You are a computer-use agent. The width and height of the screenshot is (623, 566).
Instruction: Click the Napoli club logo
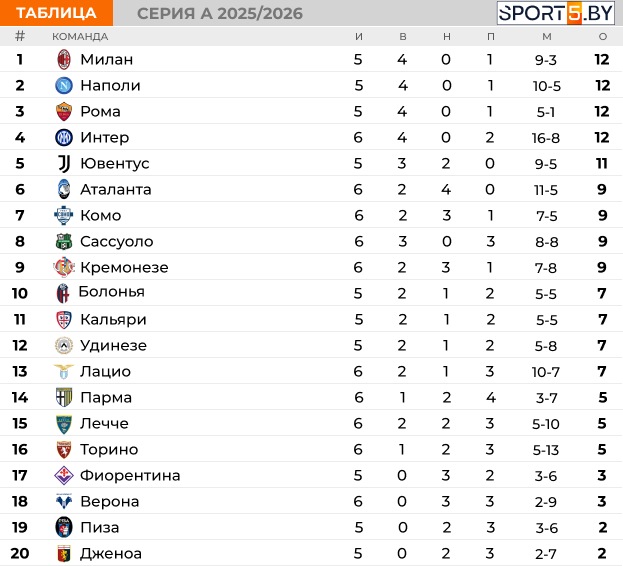pyautogui.click(x=64, y=85)
